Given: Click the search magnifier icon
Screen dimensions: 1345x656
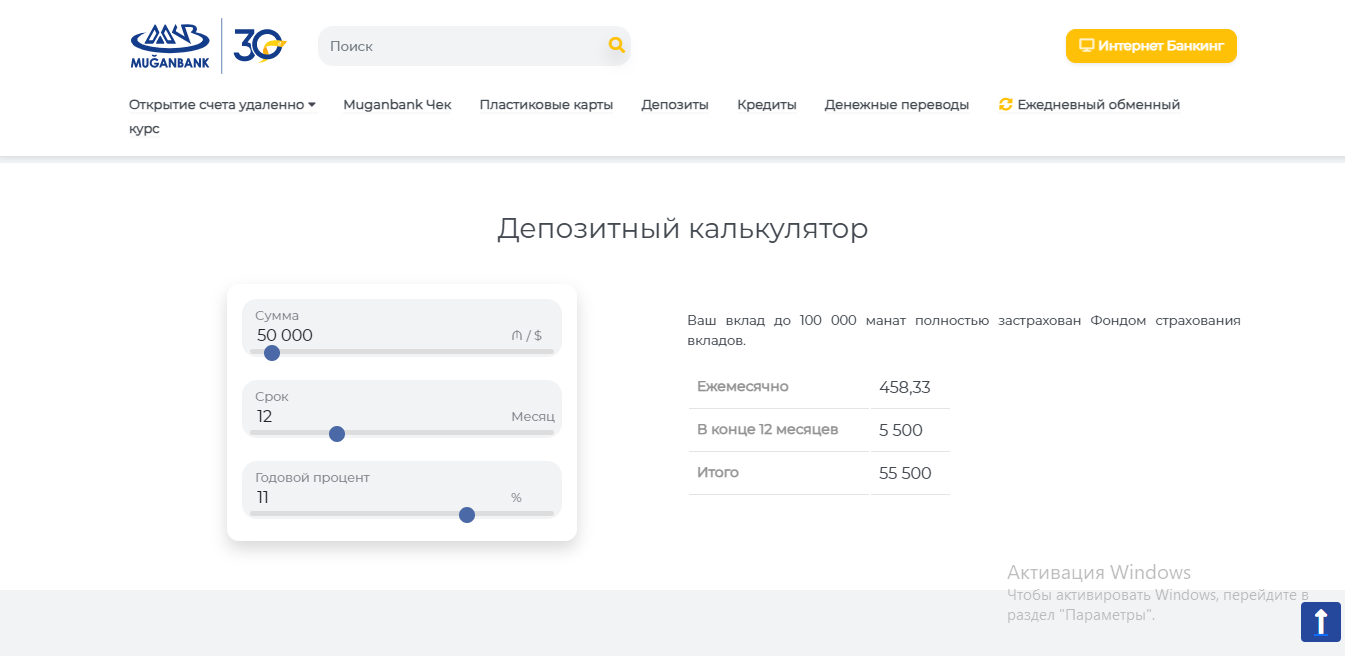Looking at the screenshot, I should tap(616, 45).
